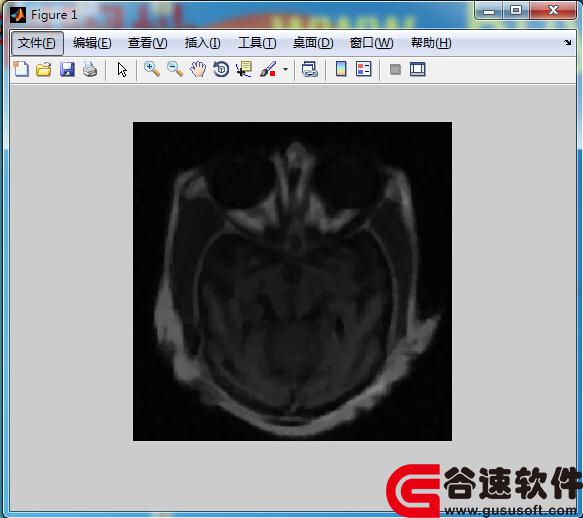This screenshot has width=583, height=518.
Task: Click on the brain MRI image
Action: click(x=292, y=281)
